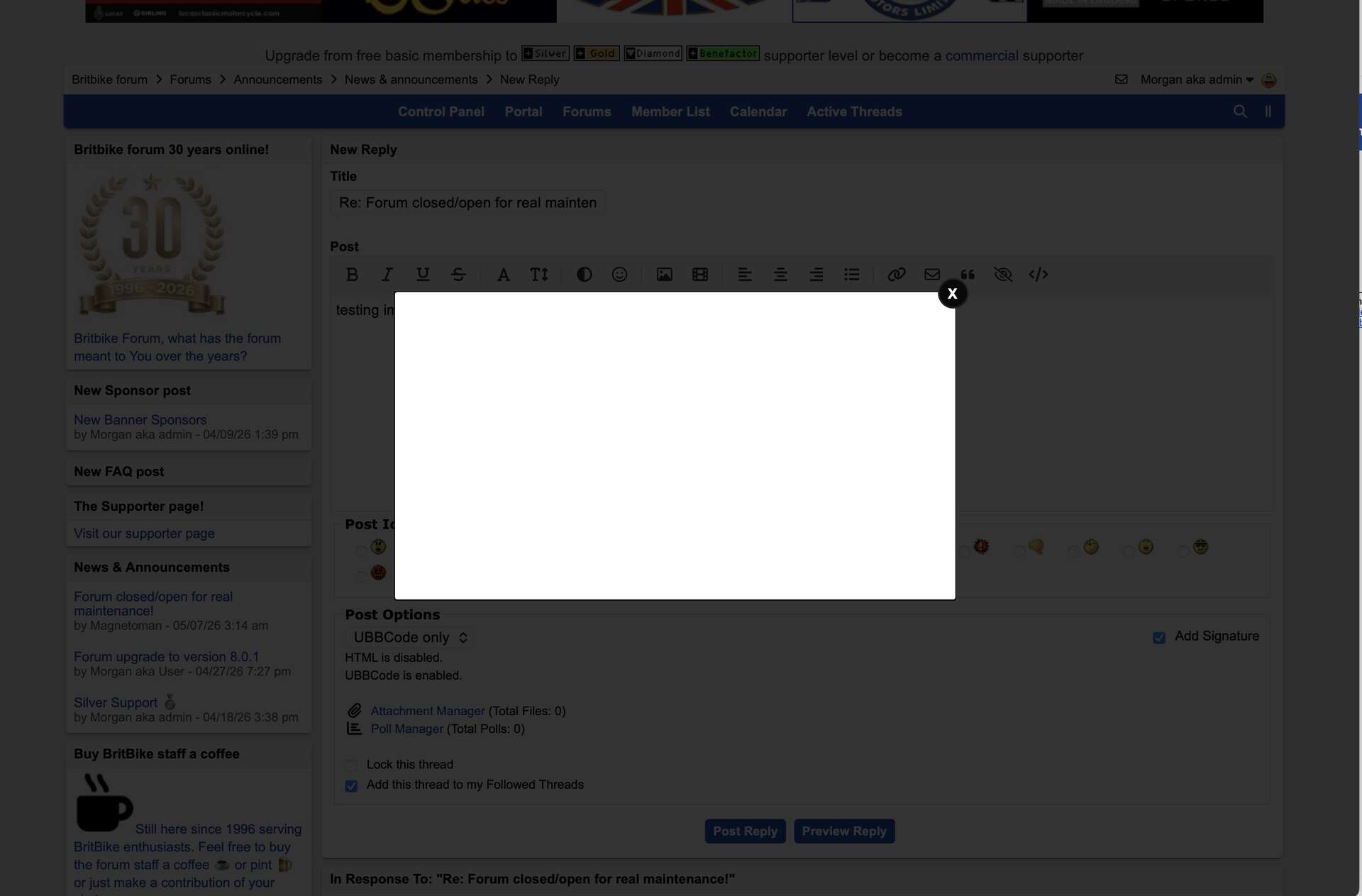Insert hyperlink icon
The width and height of the screenshot is (1362, 896).
point(897,275)
